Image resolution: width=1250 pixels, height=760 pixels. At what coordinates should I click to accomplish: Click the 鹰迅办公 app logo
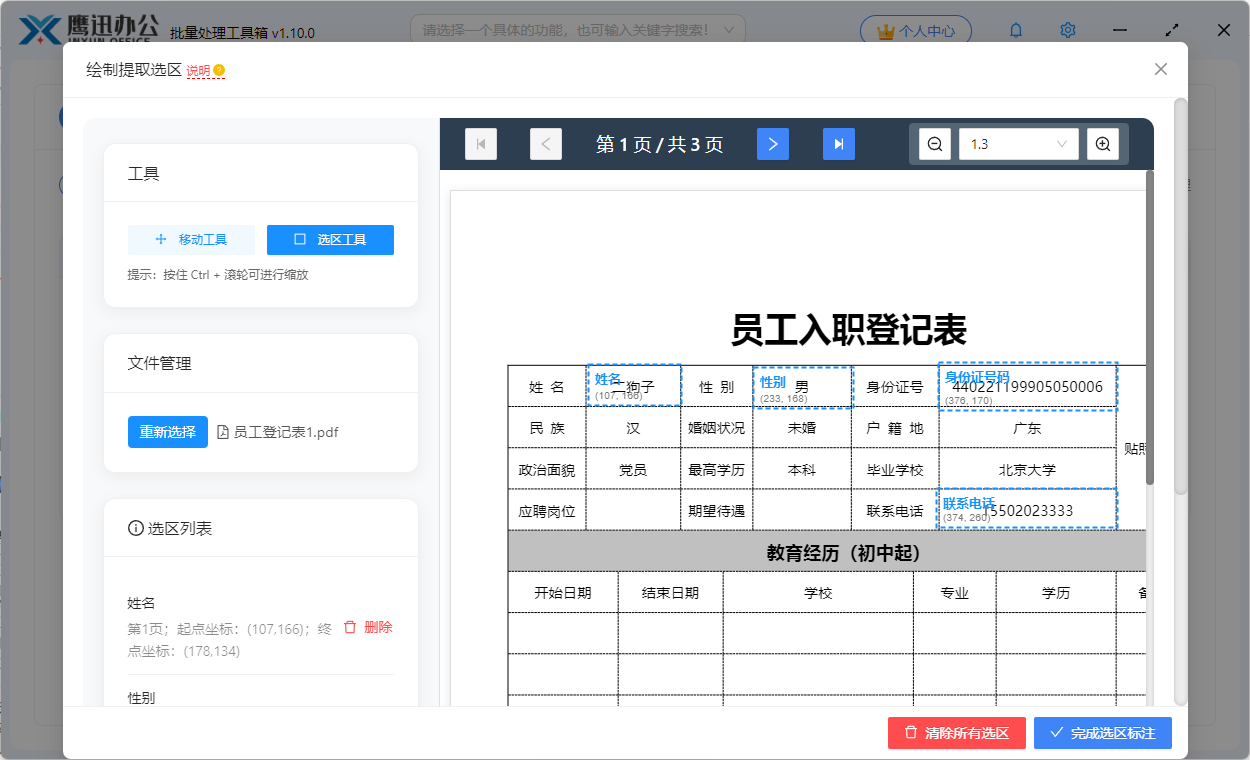[x=88, y=29]
